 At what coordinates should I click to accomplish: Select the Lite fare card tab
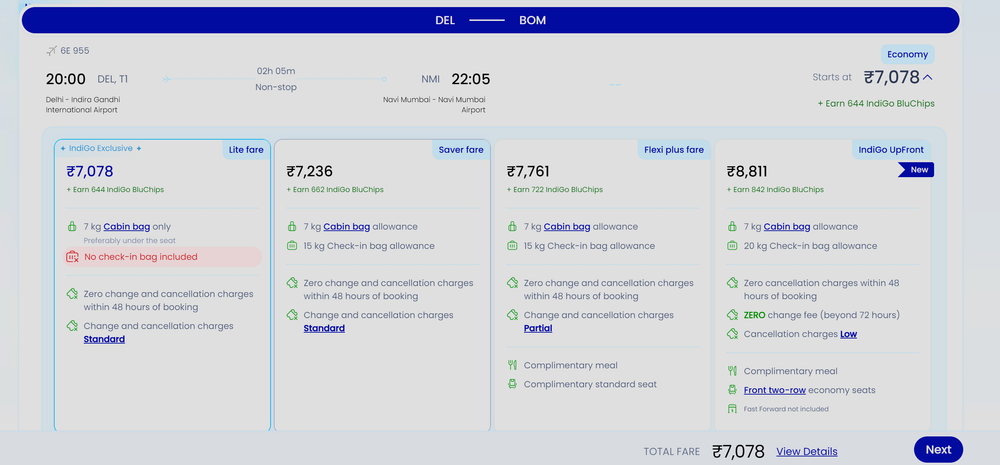(246, 150)
